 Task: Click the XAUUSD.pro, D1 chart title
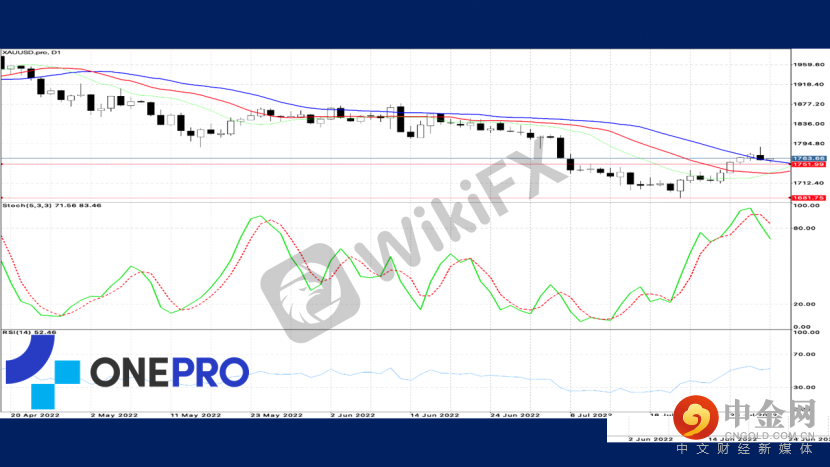click(x=32, y=52)
